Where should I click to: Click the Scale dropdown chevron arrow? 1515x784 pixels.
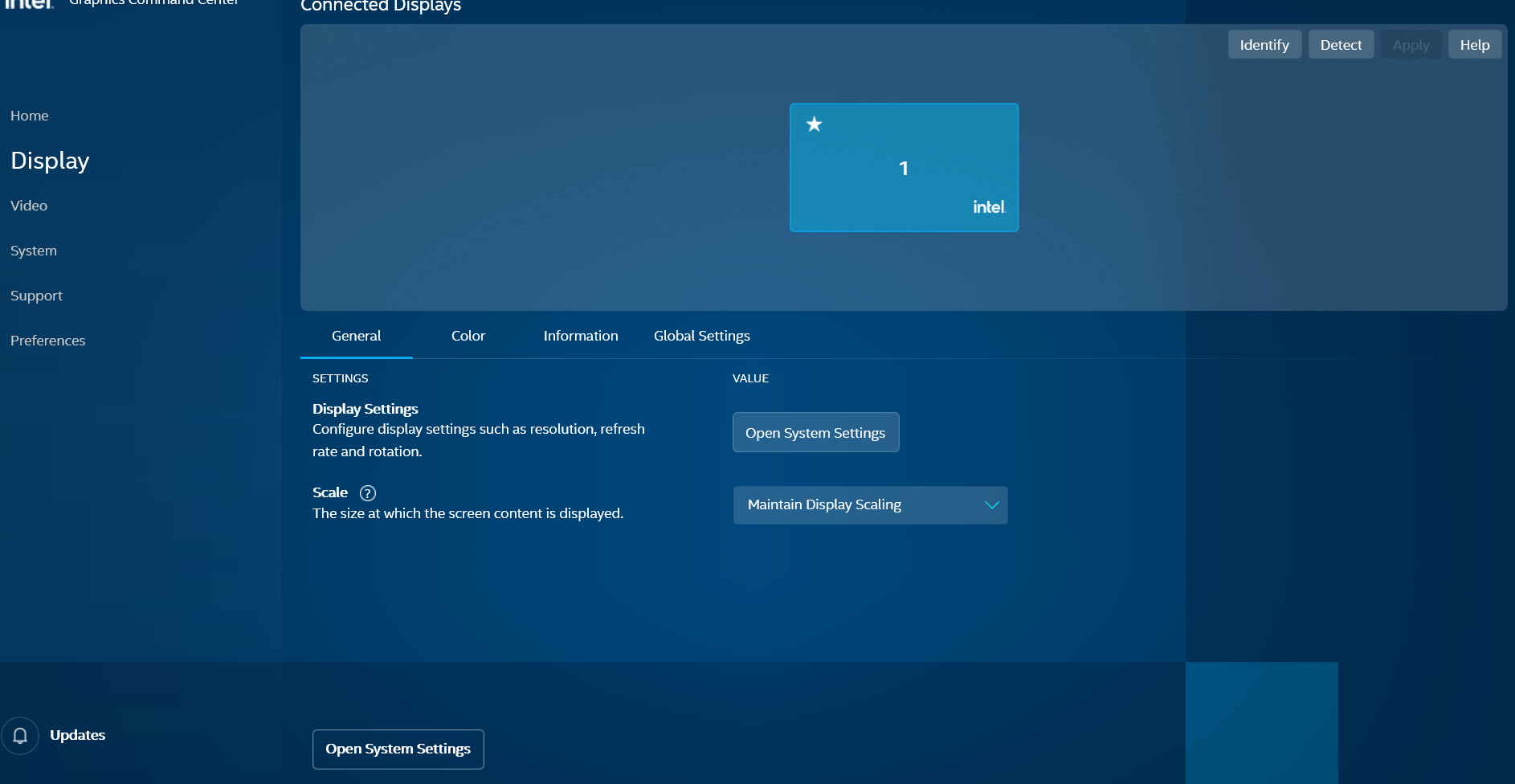point(991,505)
